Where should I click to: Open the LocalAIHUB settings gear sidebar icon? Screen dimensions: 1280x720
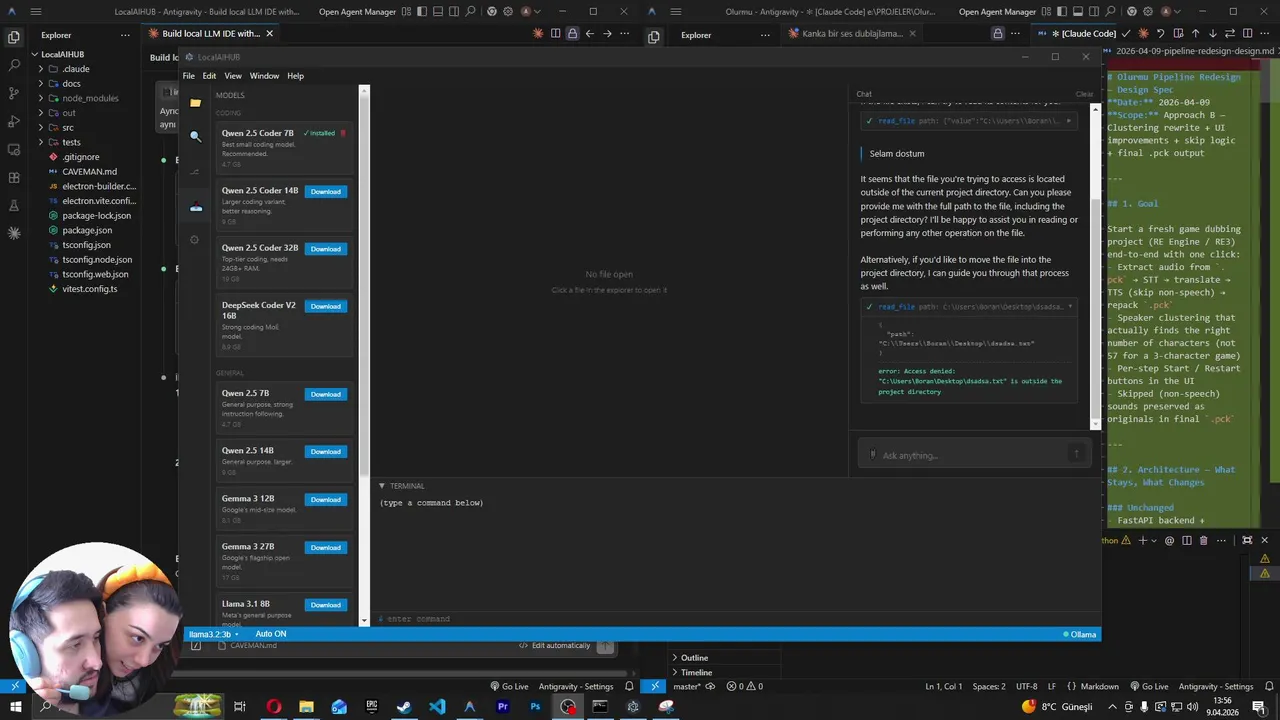(195, 240)
